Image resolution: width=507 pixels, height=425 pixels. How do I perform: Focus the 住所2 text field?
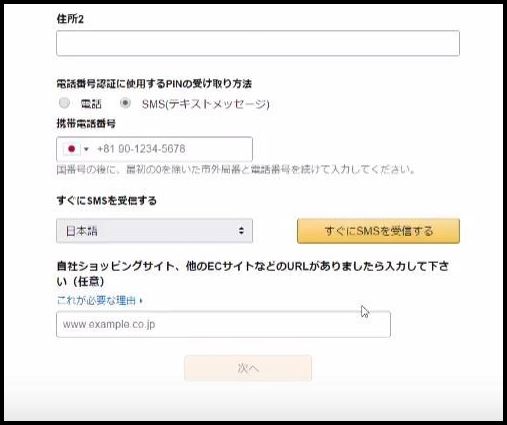[258, 43]
